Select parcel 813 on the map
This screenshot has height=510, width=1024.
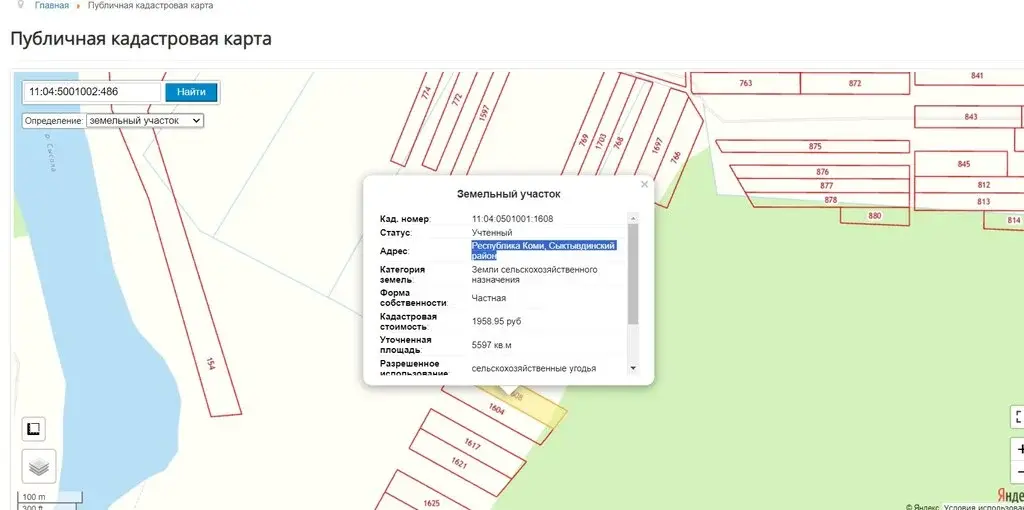point(984,202)
